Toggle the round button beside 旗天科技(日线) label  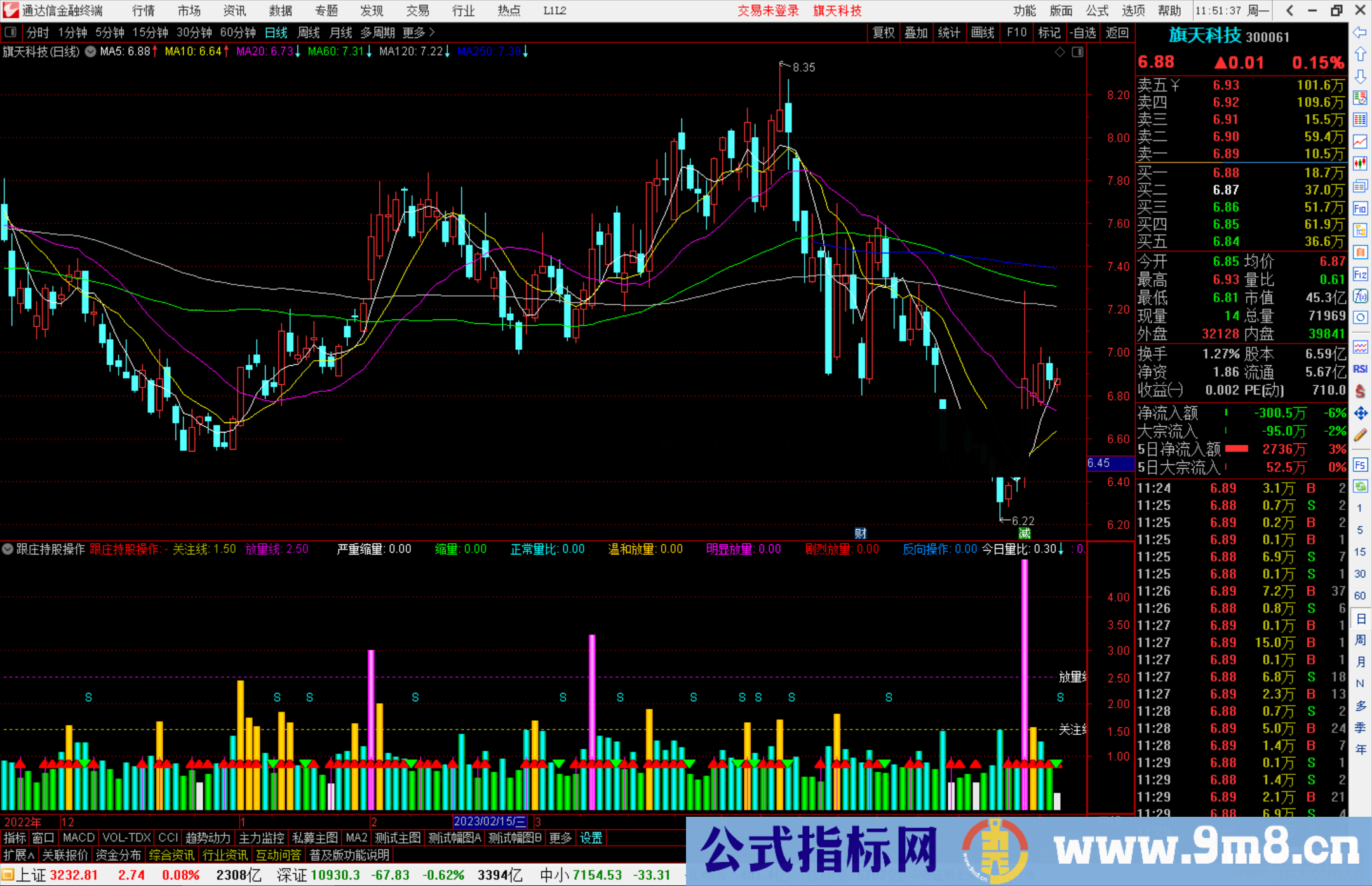tap(91, 51)
